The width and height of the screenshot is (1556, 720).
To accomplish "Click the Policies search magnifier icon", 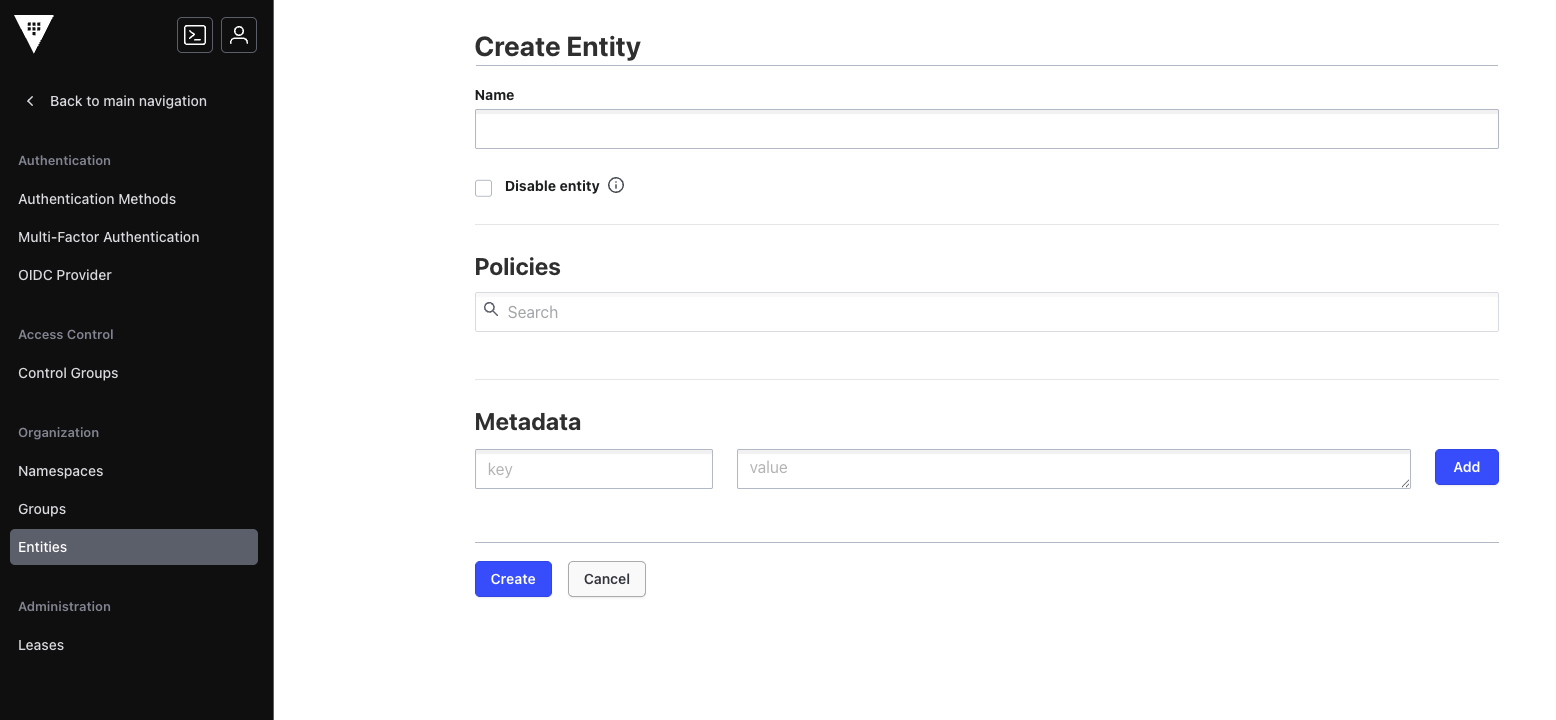I will click(491, 310).
